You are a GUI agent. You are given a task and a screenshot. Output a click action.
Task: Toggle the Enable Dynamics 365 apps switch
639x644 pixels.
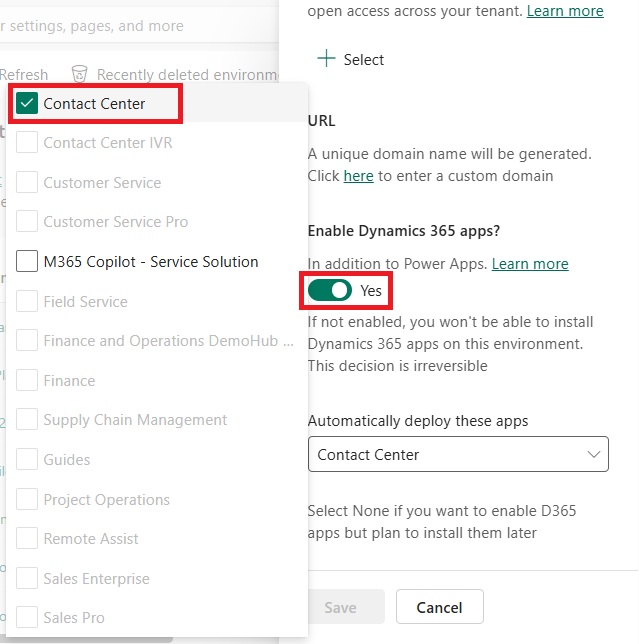click(330, 290)
